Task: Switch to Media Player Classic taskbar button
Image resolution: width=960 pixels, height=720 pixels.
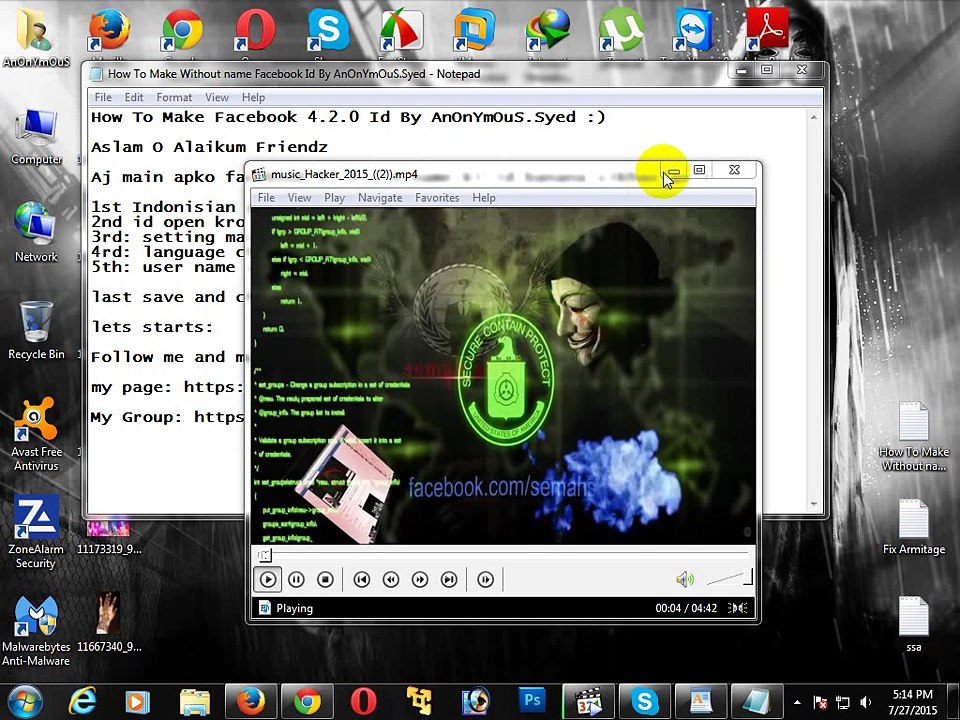Action: pyautogui.click(x=588, y=702)
